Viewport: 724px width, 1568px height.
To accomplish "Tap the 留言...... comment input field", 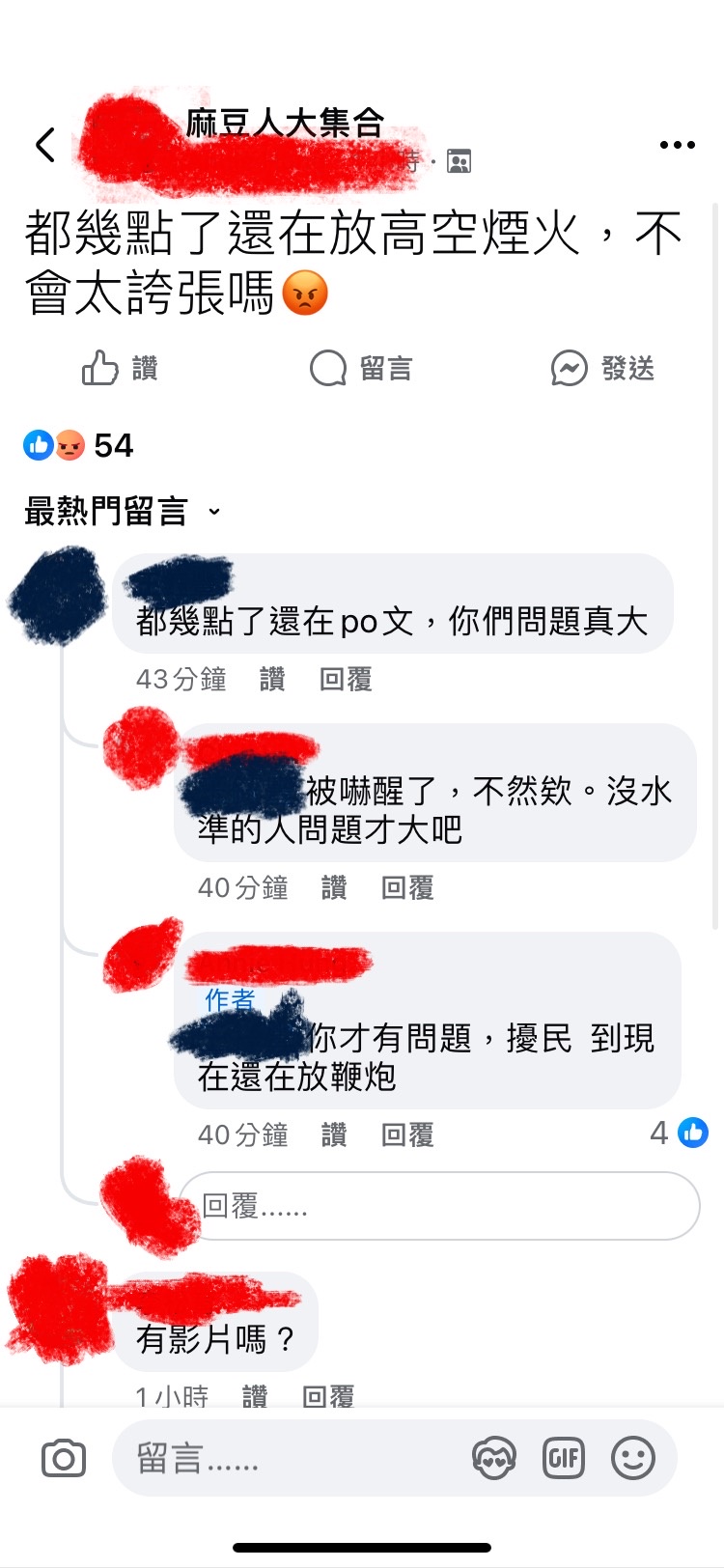I will pyautogui.click(x=290, y=1458).
